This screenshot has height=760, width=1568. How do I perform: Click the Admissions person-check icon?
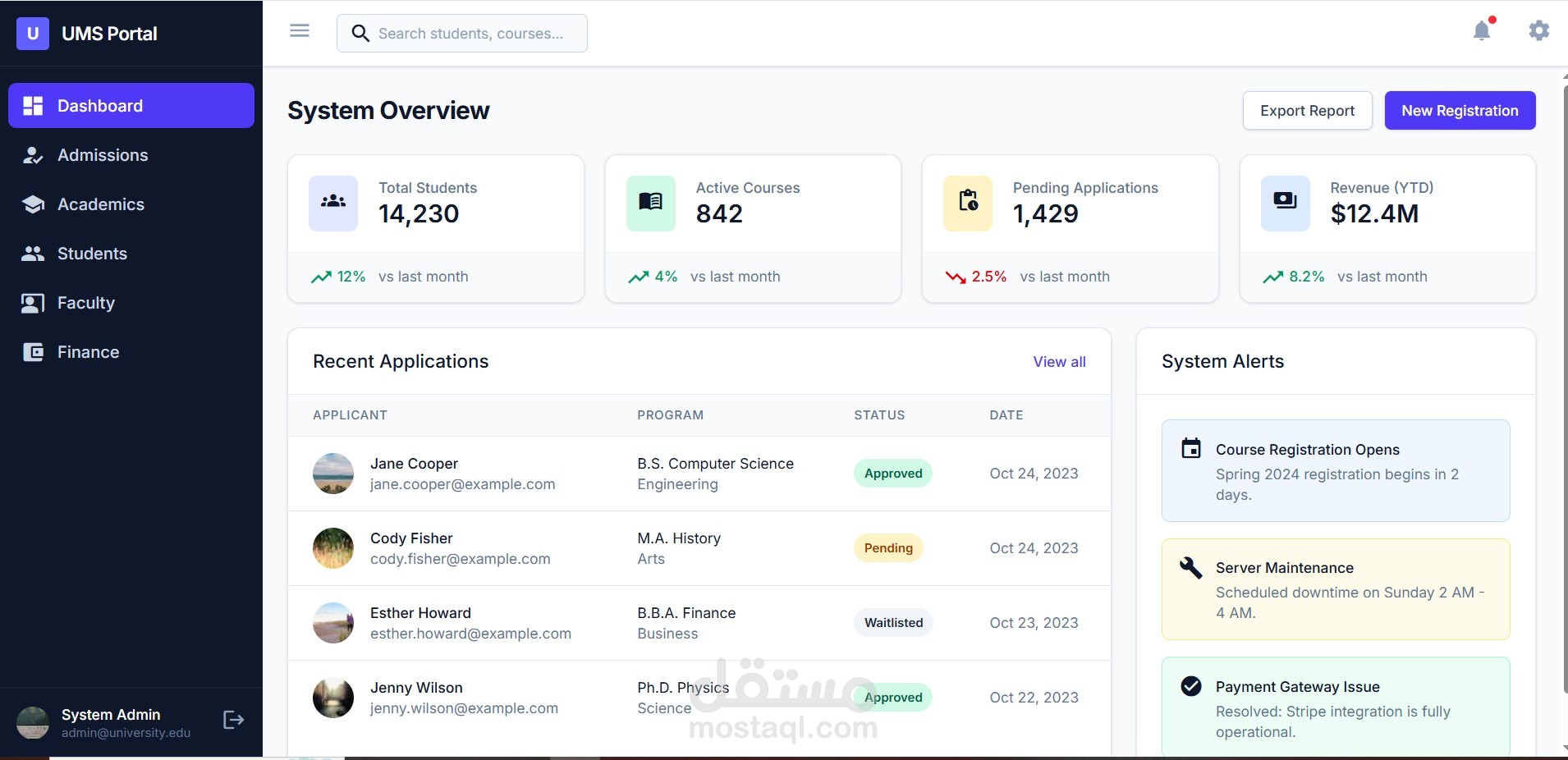[33, 155]
